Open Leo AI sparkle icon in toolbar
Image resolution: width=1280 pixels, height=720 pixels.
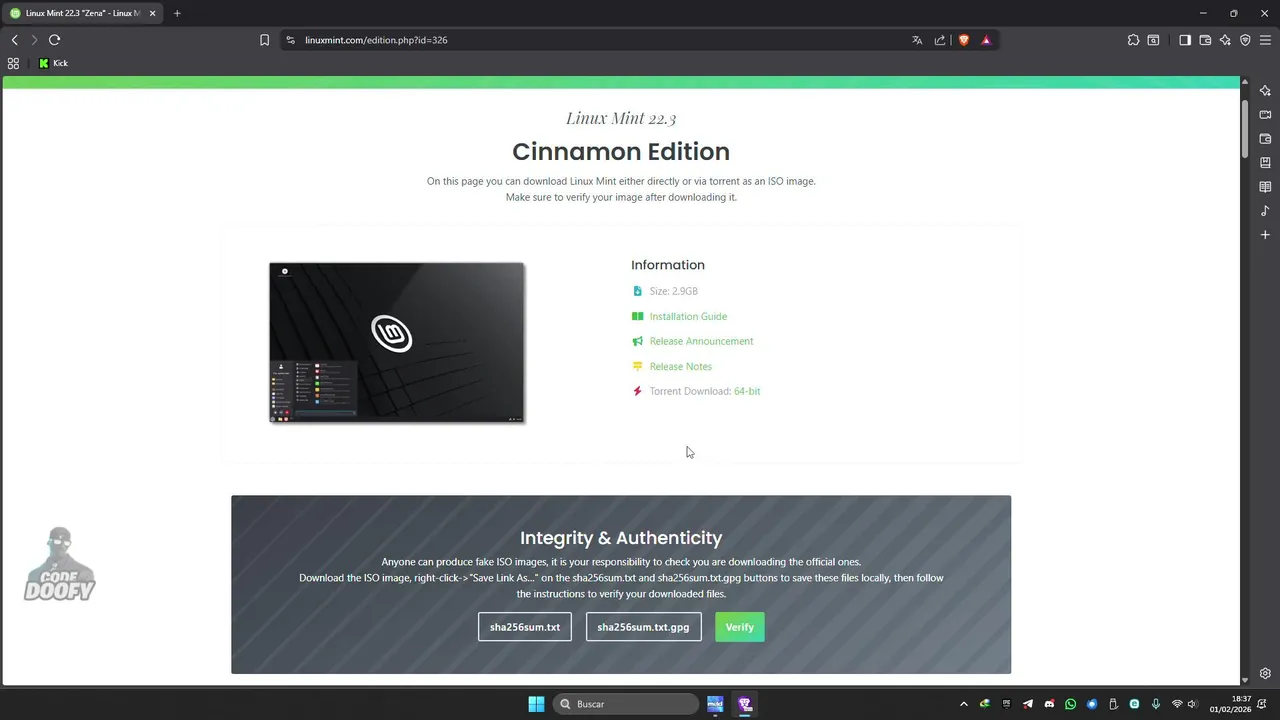[1225, 40]
